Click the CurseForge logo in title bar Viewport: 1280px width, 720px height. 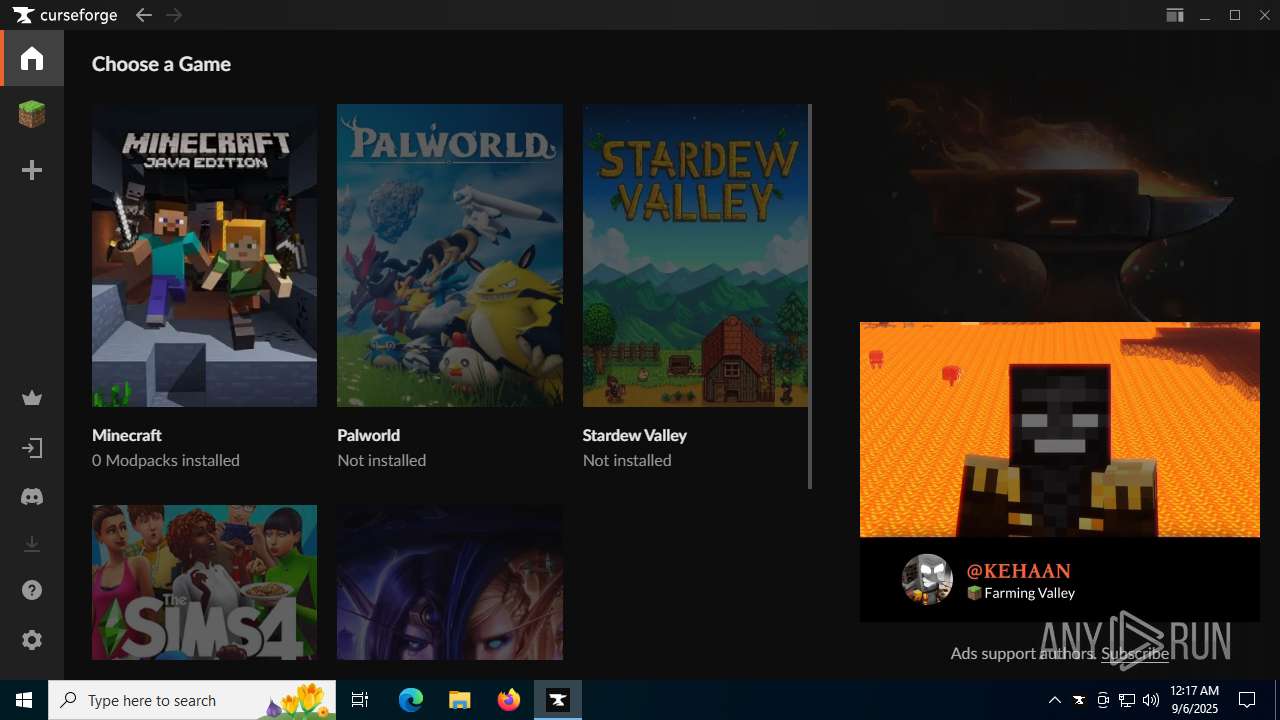[65, 15]
